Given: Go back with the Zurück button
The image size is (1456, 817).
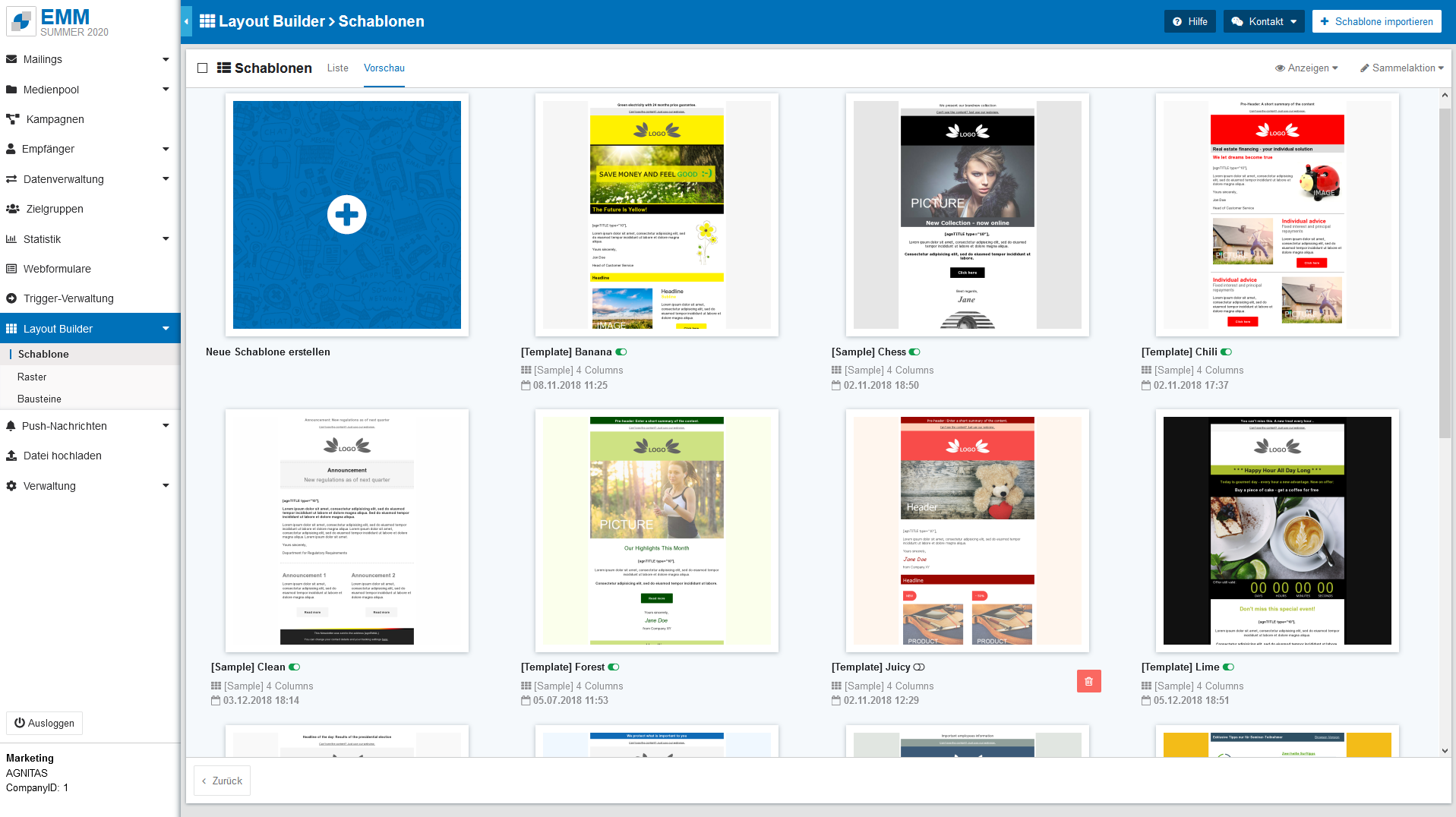Looking at the screenshot, I should pyautogui.click(x=222, y=781).
